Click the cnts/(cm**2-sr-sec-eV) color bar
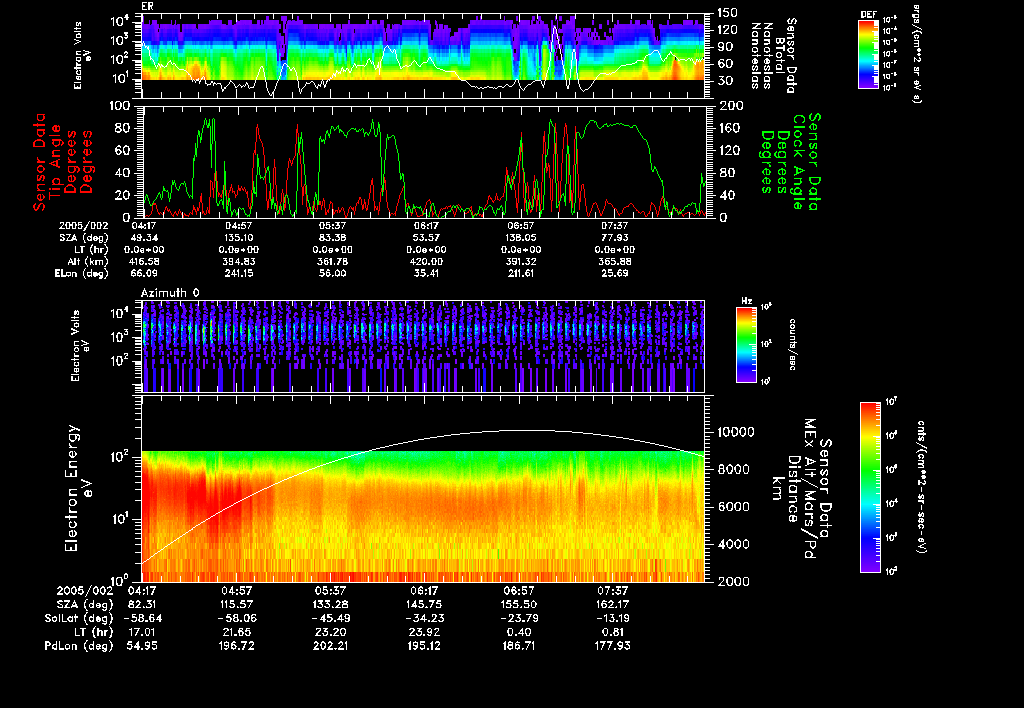The width and height of the screenshot is (1024, 708). [x=870, y=487]
